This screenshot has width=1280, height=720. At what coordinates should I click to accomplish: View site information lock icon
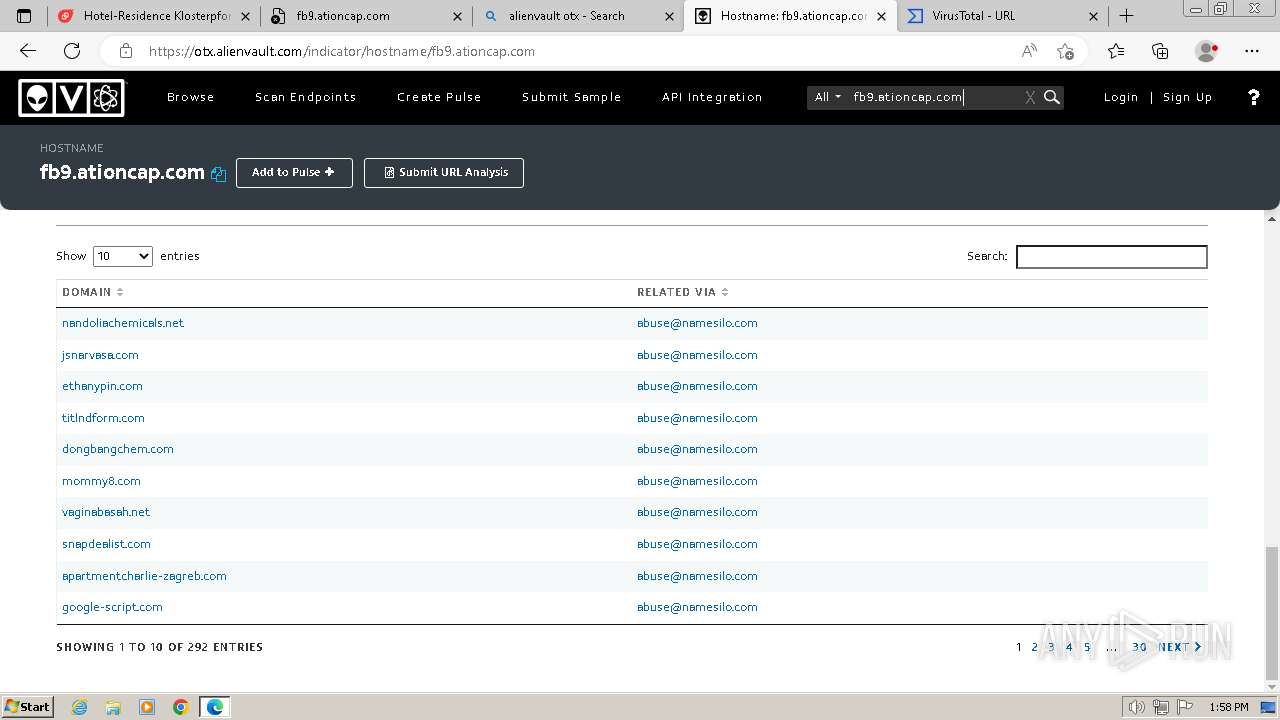click(x=125, y=51)
